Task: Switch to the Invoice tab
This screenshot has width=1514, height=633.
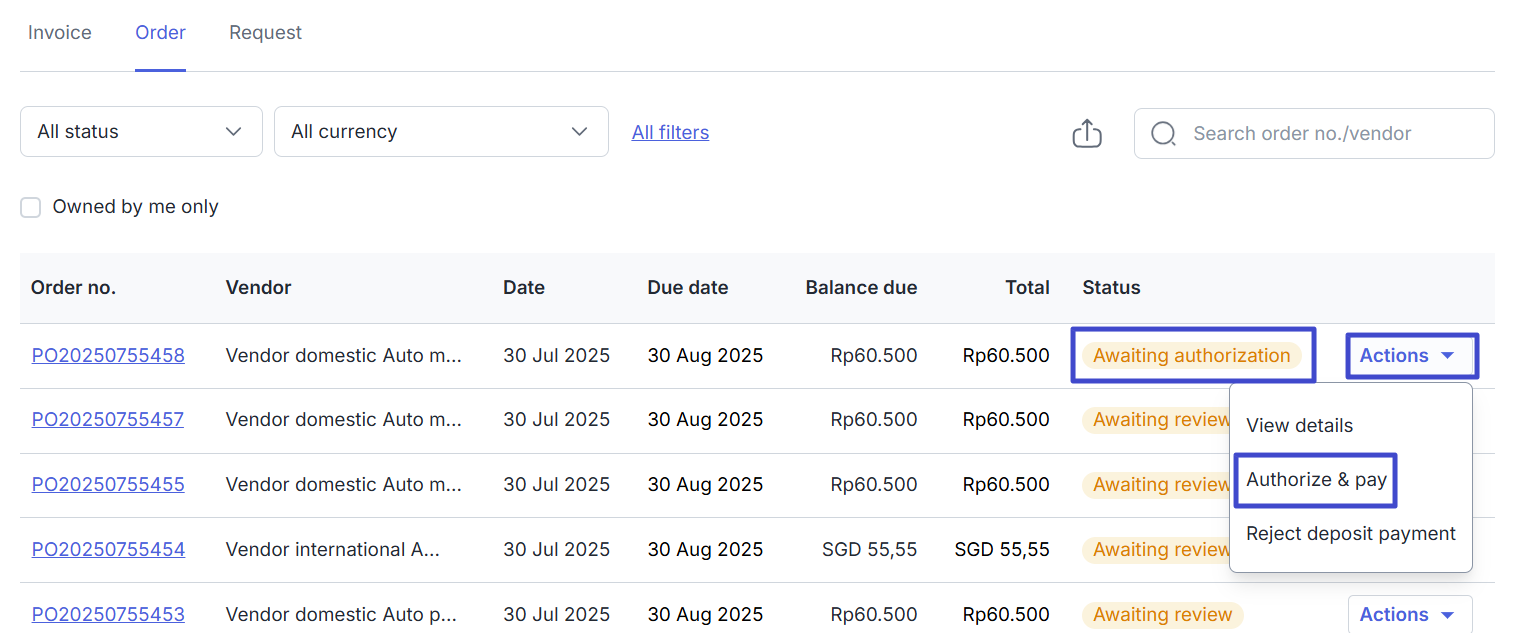Action: pyautogui.click(x=60, y=33)
